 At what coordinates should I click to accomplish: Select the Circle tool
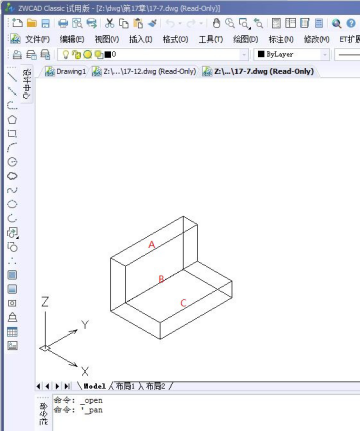[x=12, y=162]
